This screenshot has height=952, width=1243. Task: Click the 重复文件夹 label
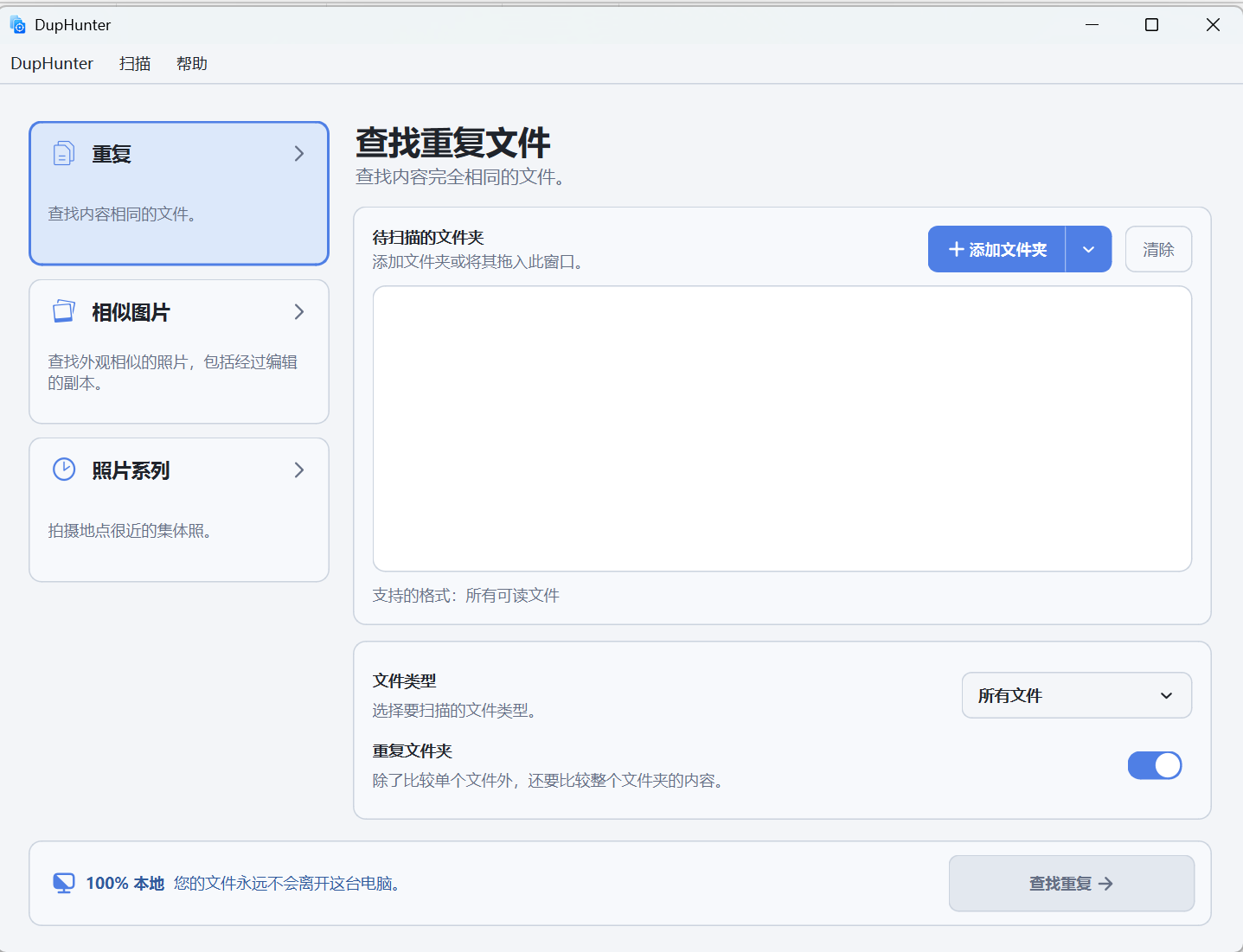coord(413,751)
